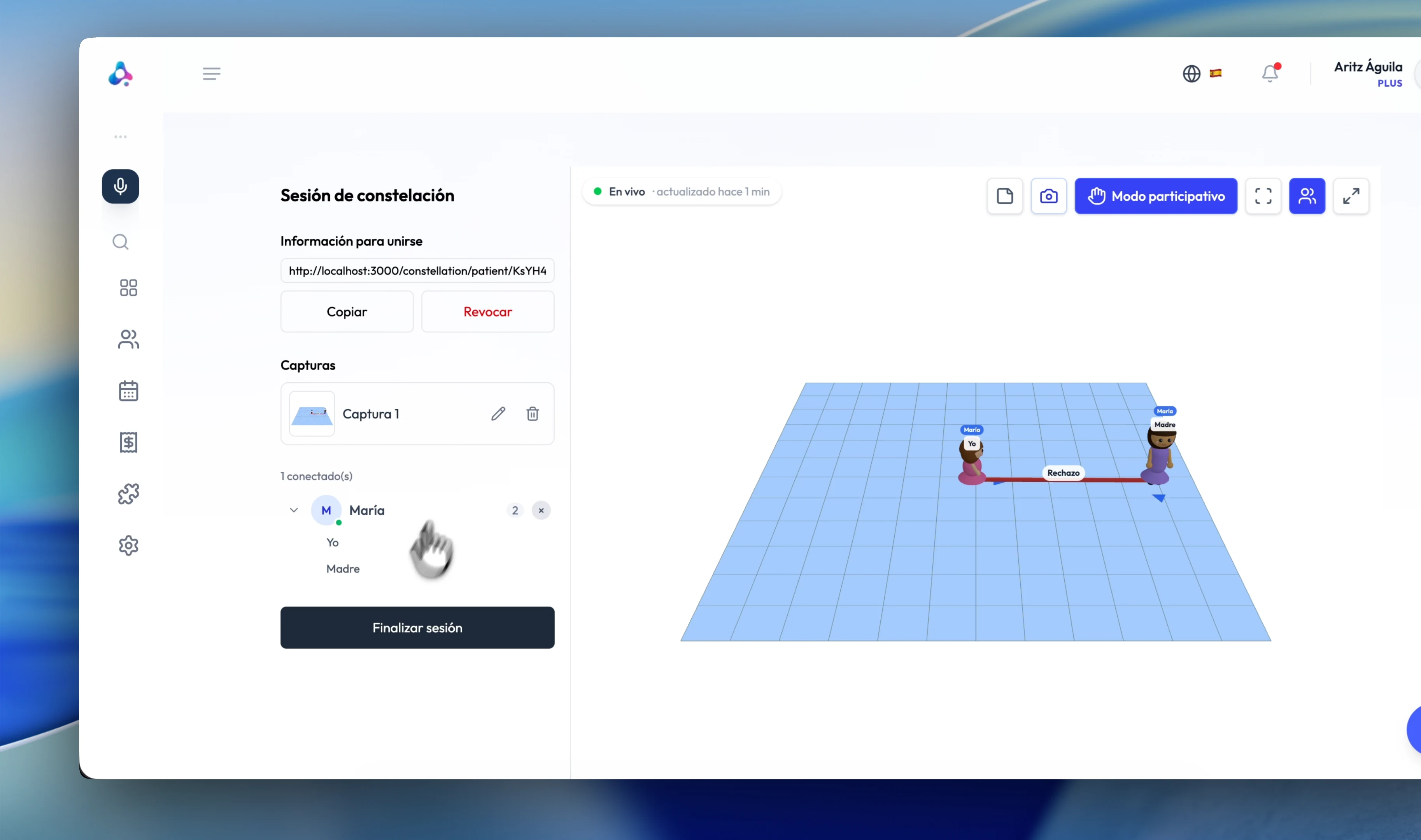Image resolution: width=1421 pixels, height=840 pixels.
Task: Delete Captura 1 with trash icon
Action: 533,414
